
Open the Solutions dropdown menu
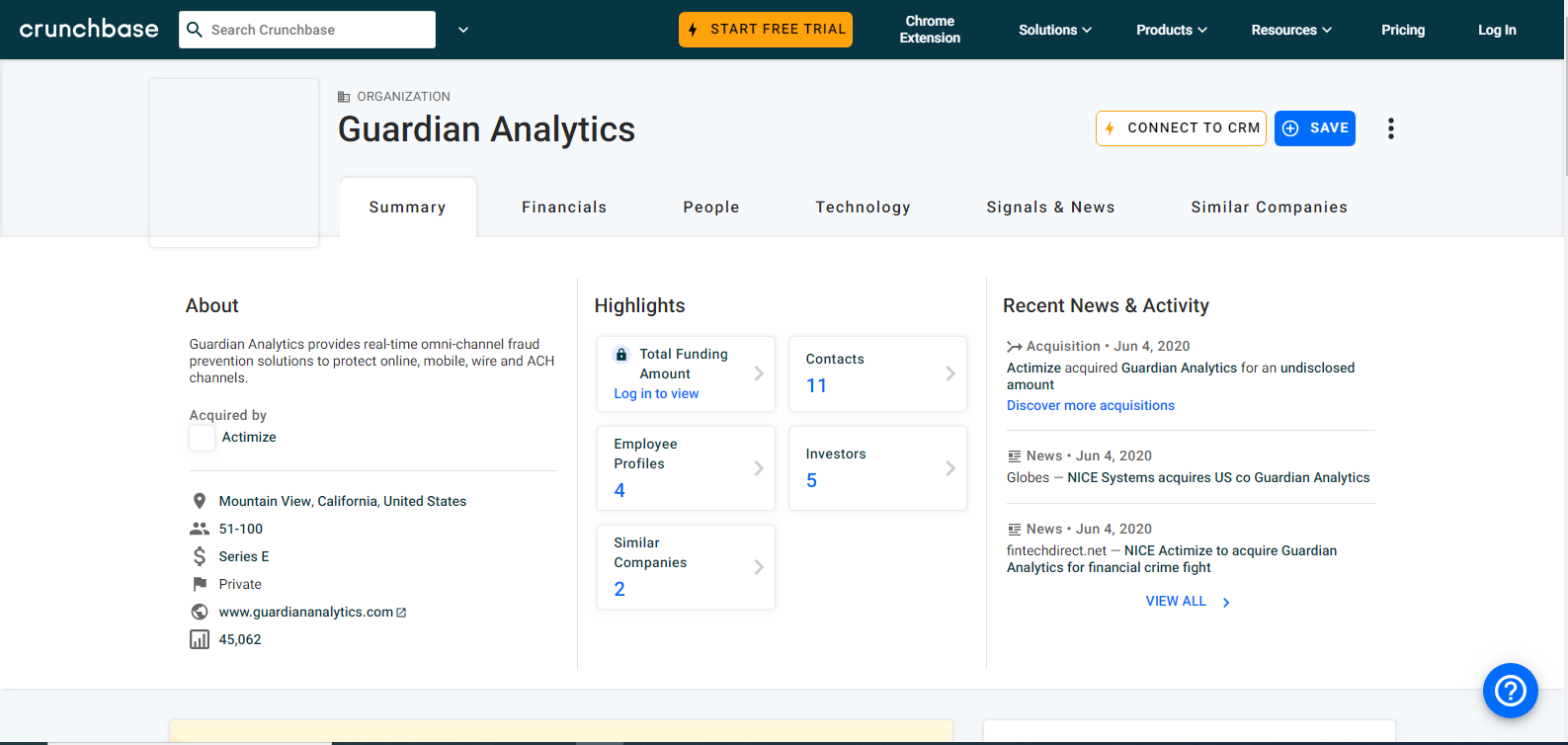click(x=1055, y=30)
